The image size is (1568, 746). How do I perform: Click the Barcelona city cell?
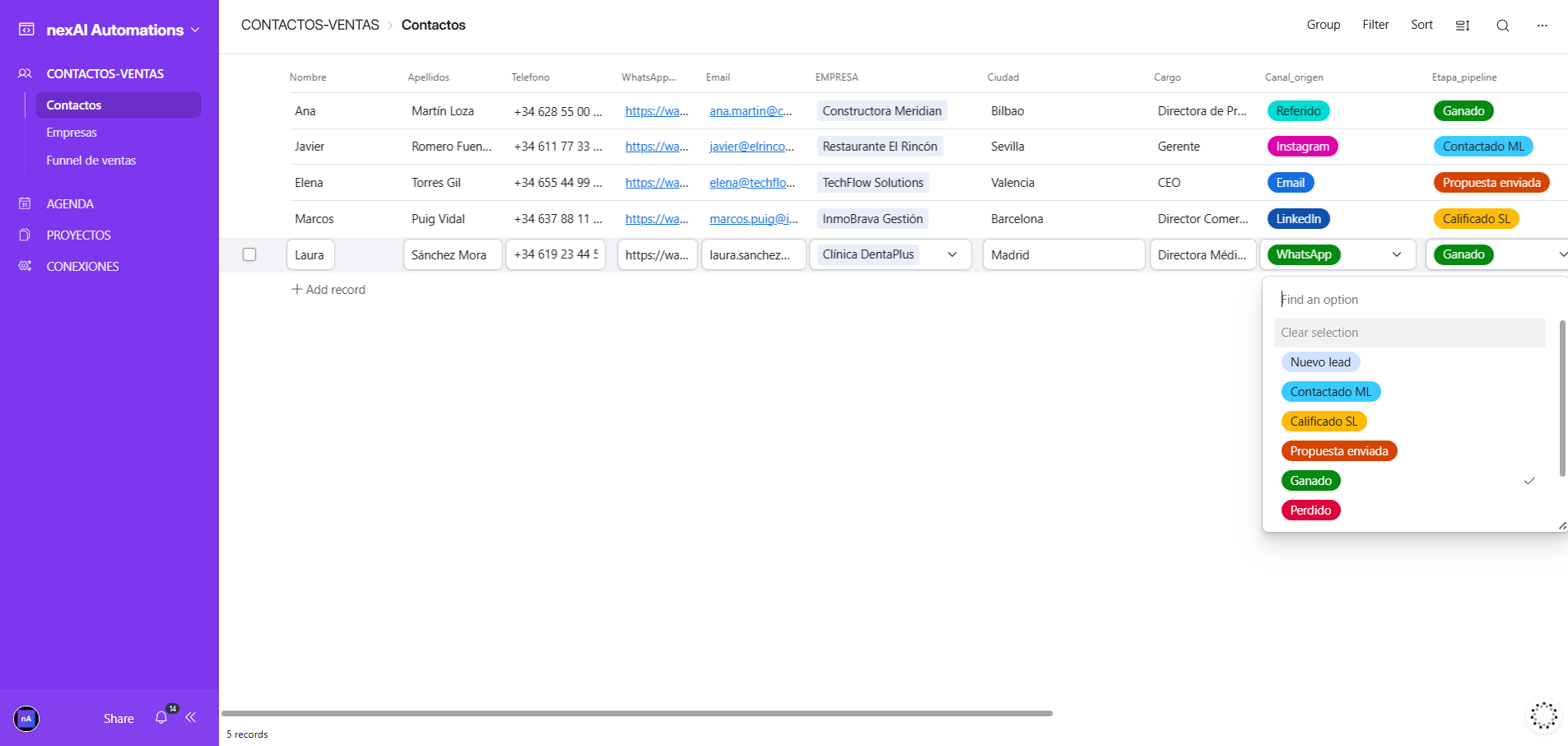pos(1017,219)
